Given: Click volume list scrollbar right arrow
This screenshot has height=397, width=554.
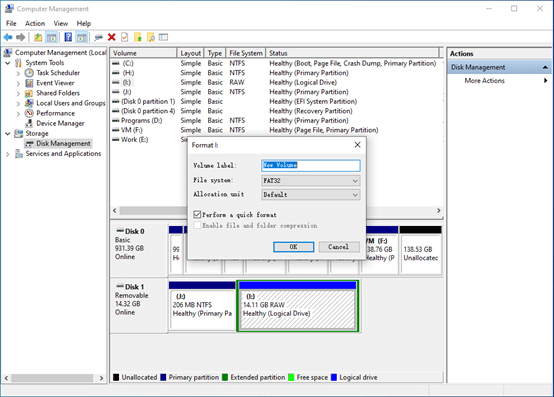Looking at the screenshot, I should (x=439, y=211).
